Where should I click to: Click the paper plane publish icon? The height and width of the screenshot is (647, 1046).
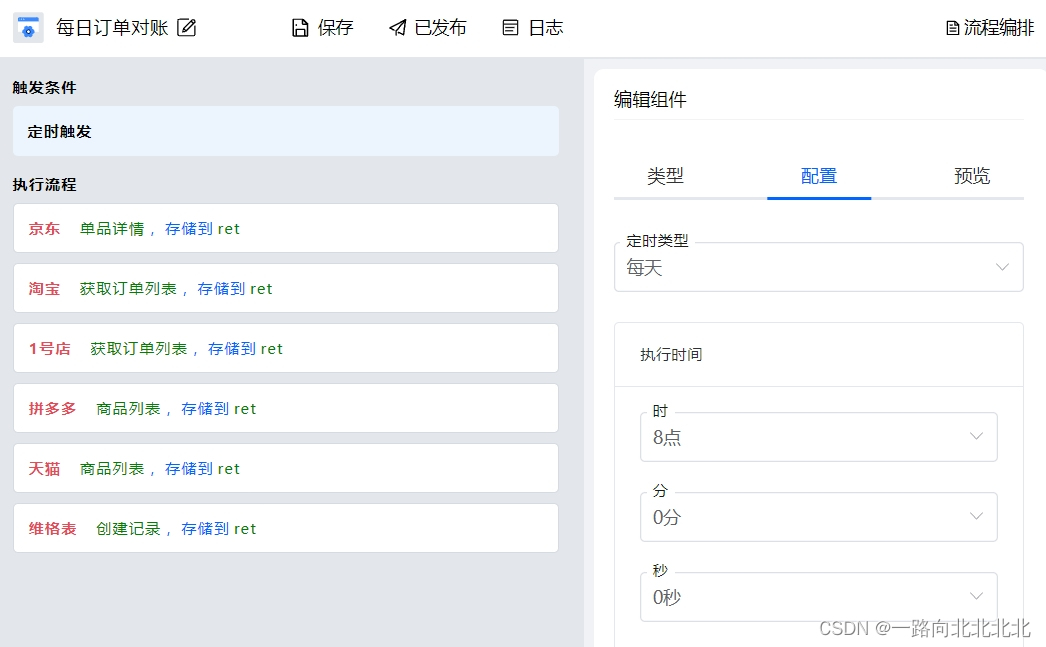pos(398,28)
